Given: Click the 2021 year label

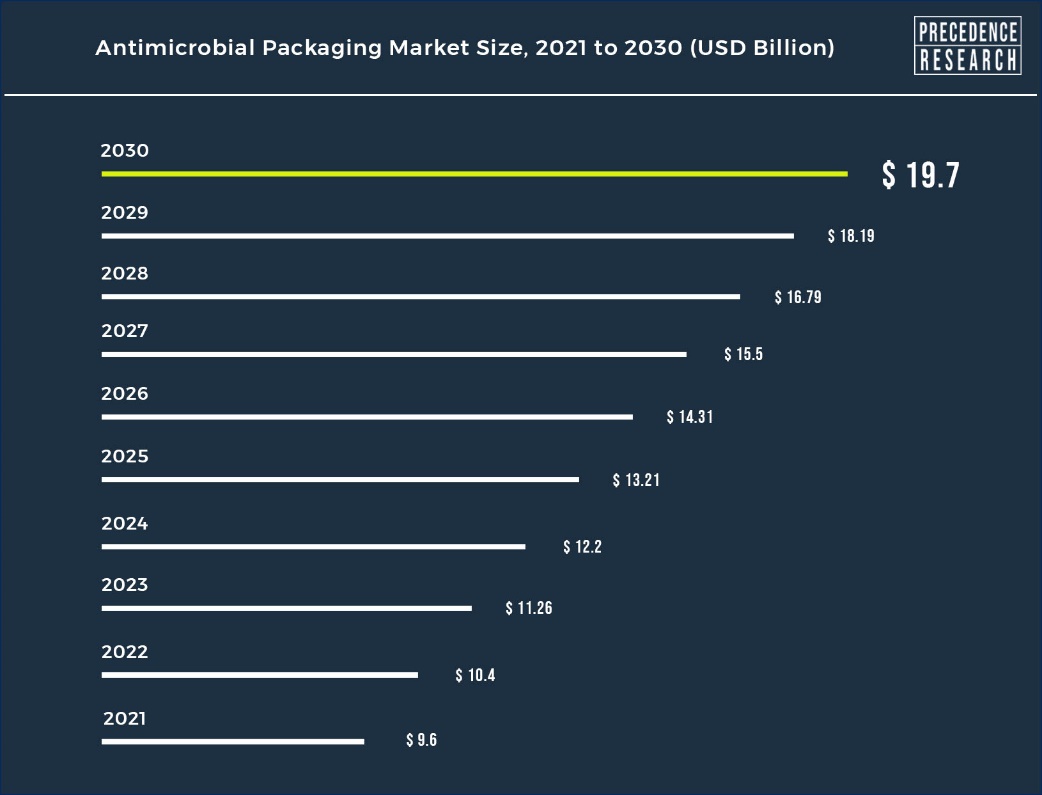Looking at the screenshot, I should [125, 719].
